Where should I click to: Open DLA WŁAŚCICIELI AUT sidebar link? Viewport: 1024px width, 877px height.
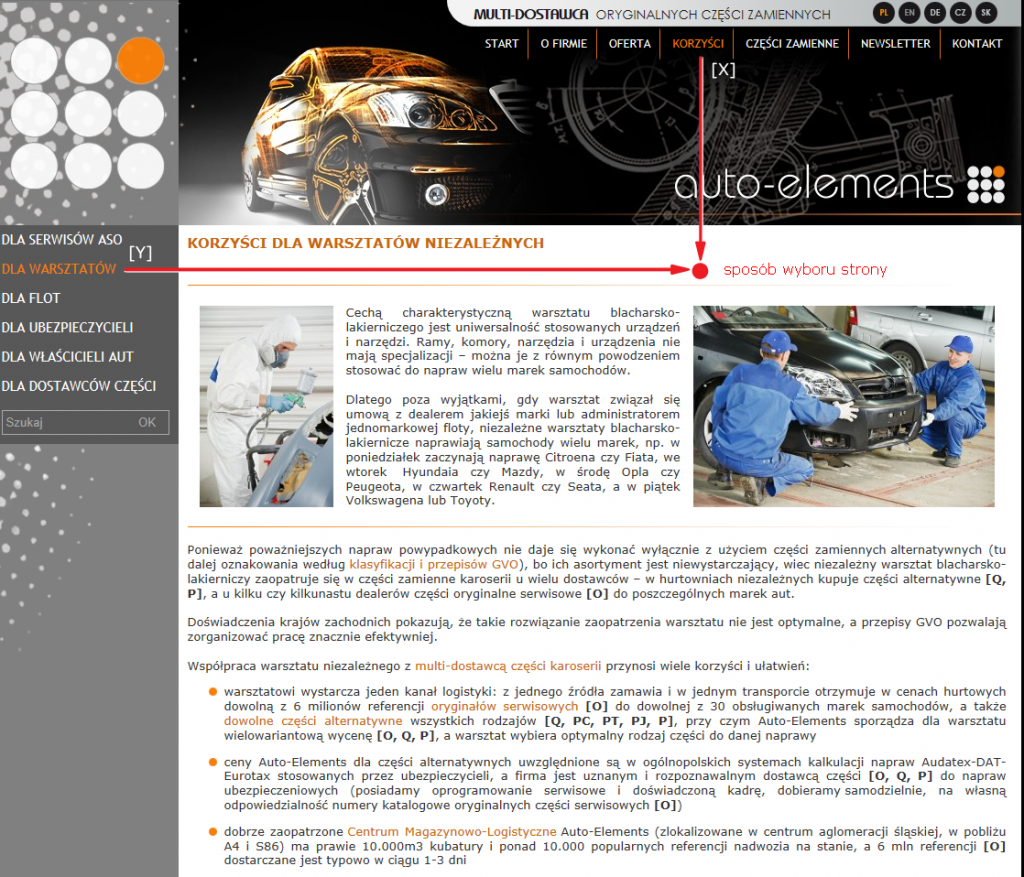pyautogui.click(x=67, y=357)
